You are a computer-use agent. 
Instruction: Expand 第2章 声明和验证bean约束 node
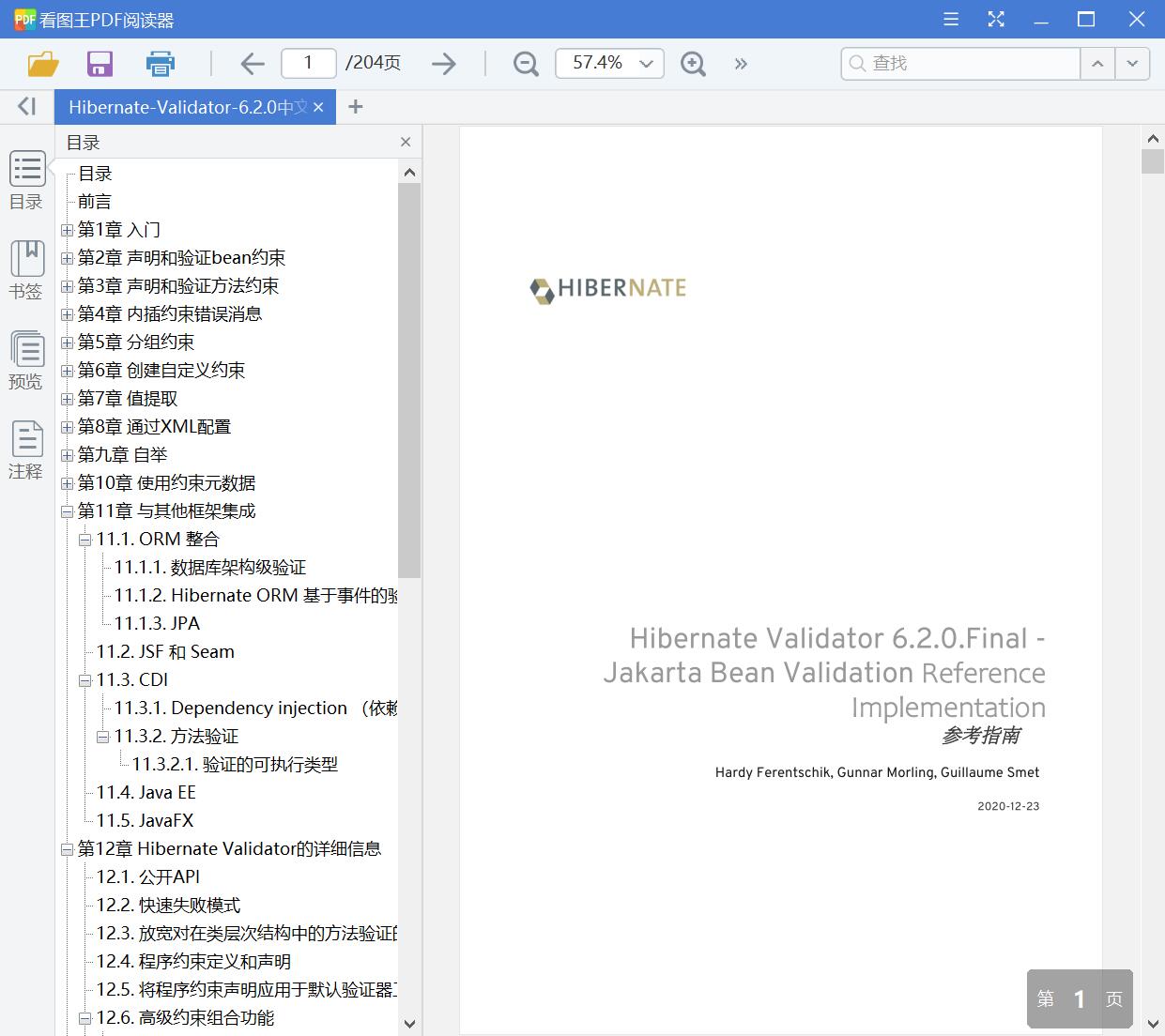point(67,258)
